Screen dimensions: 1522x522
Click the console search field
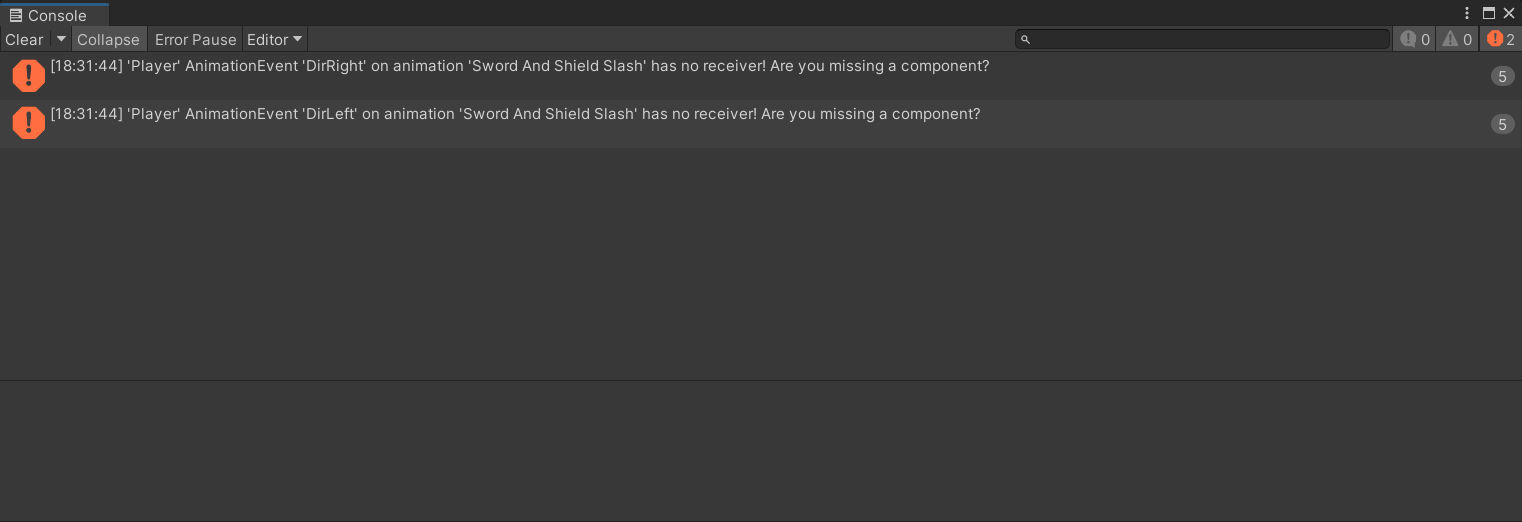coord(1202,39)
